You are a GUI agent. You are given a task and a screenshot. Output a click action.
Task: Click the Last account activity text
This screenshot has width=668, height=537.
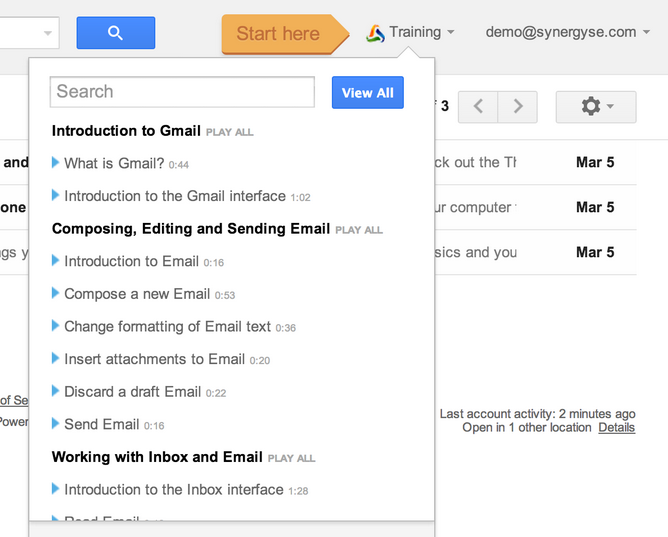pos(538,414)
